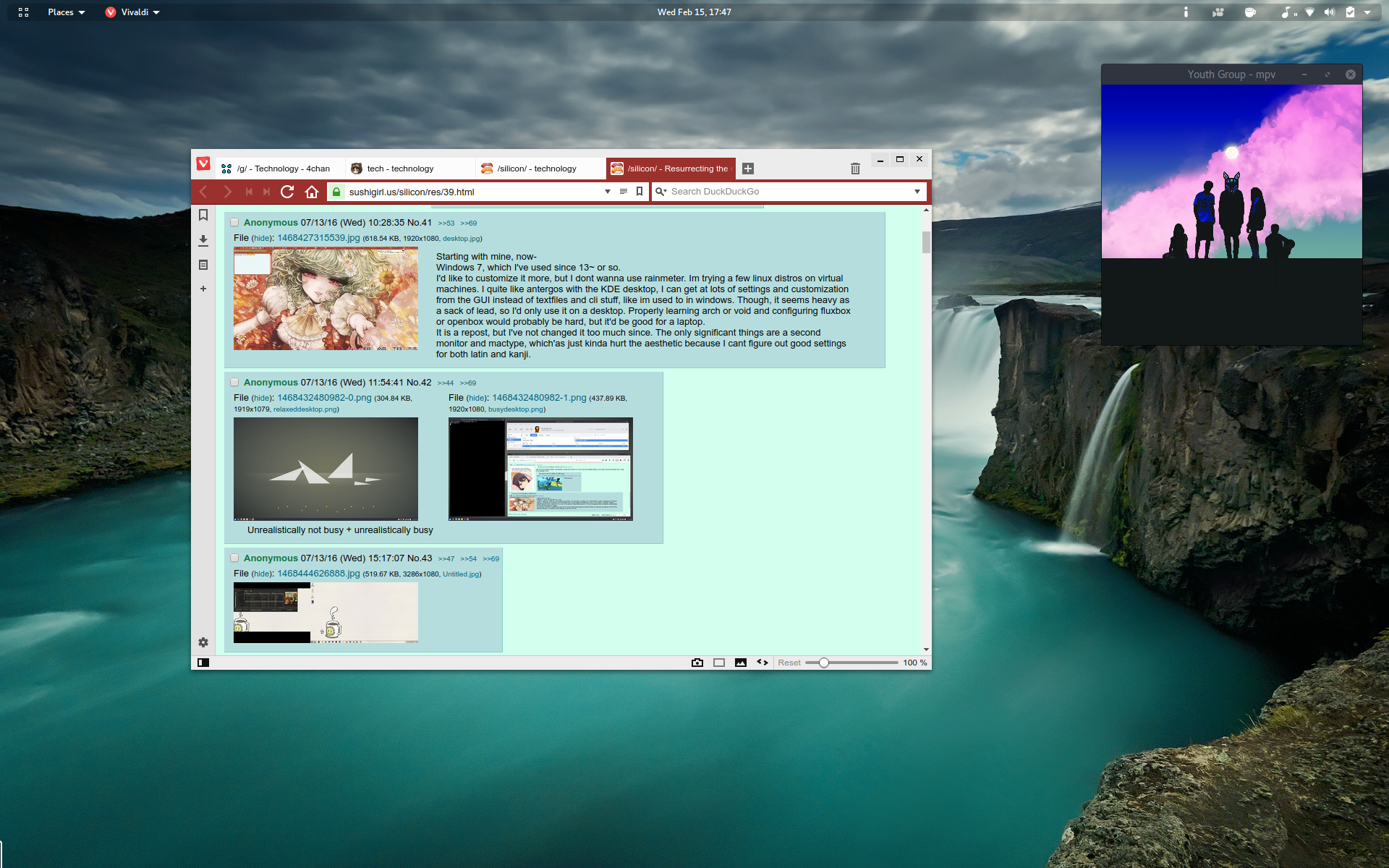This screenshot has height=868, width=1389.
Task: Check the box for post No.41
Action: (x=234, y=223)
